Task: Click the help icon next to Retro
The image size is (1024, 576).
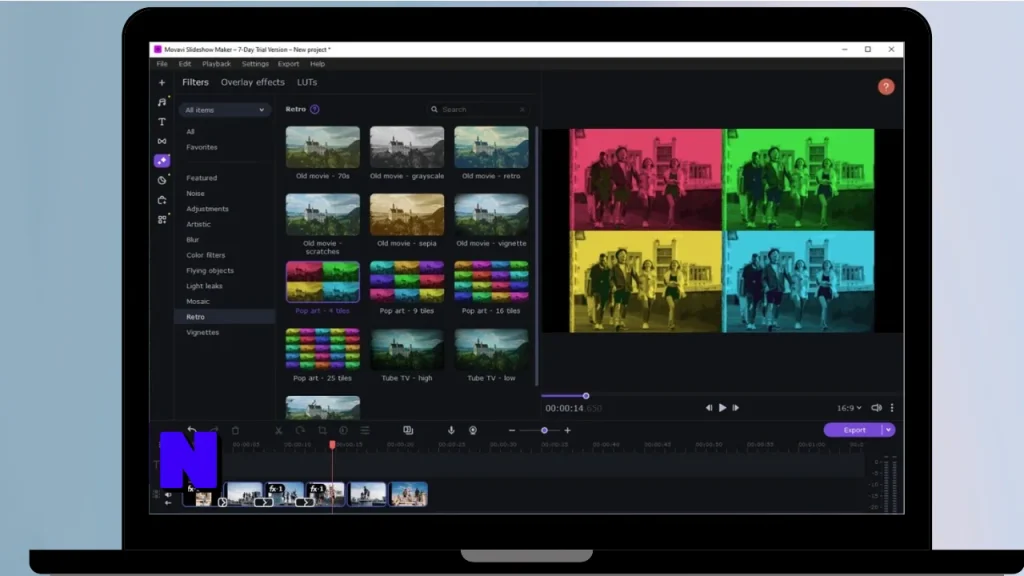Action: [x=315, y=109]
